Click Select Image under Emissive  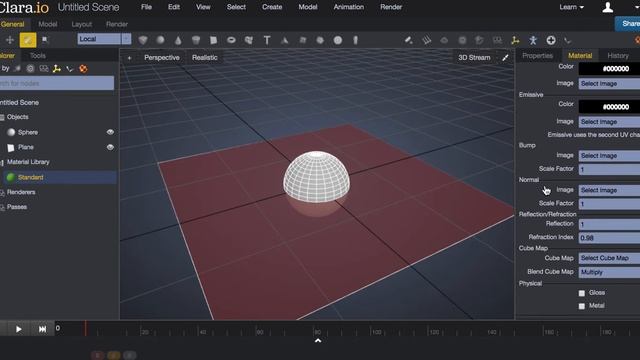609,122
